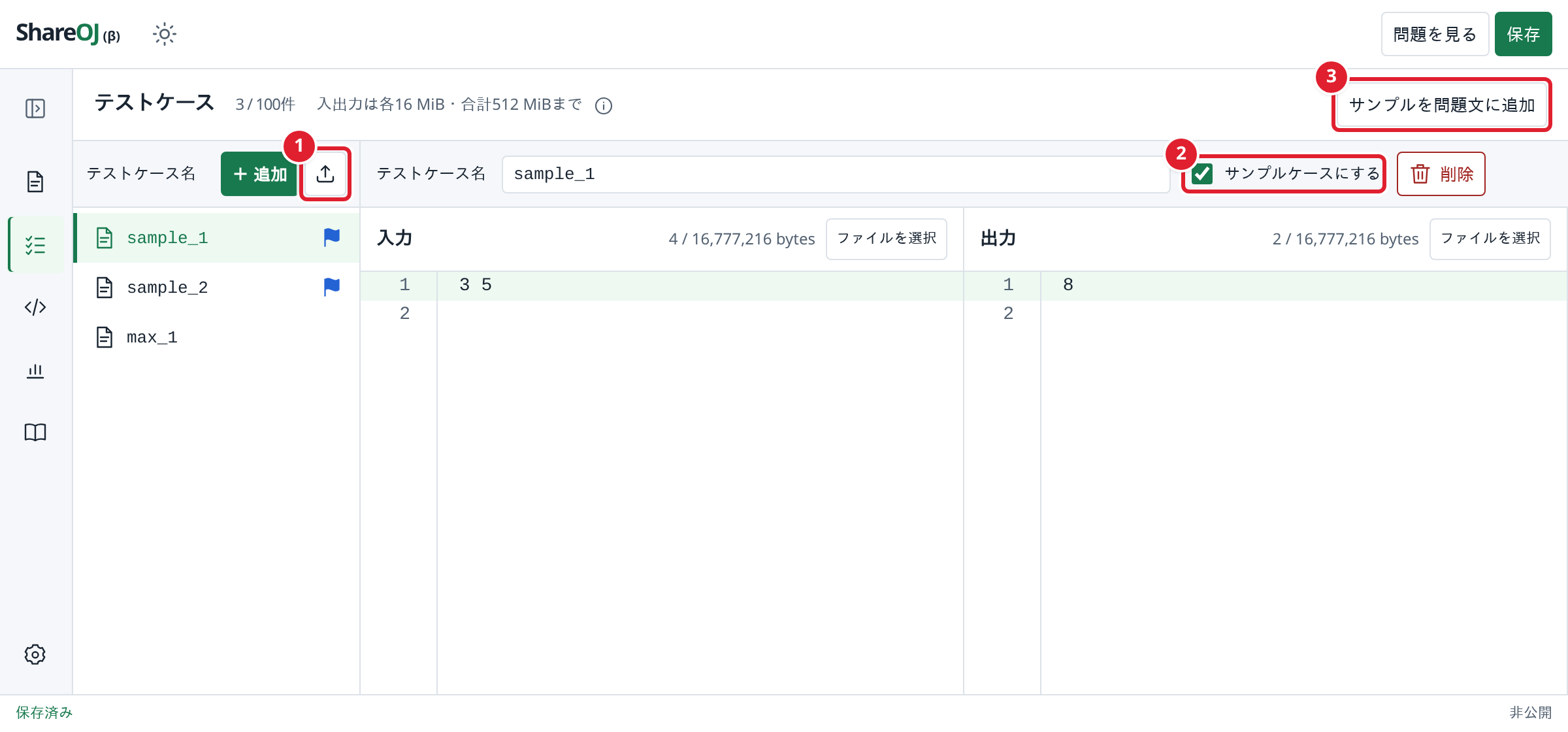Image resolution: width=1568 pixels, height=732 pixels.
Task: Click the テストケース名 input field containing sample_1
Action: click(x=836, y=174)
